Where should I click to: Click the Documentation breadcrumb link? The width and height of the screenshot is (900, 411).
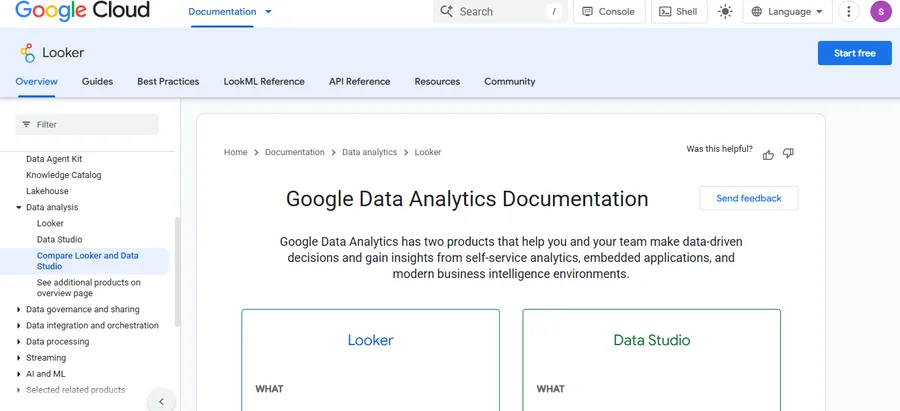pos(294,152)
